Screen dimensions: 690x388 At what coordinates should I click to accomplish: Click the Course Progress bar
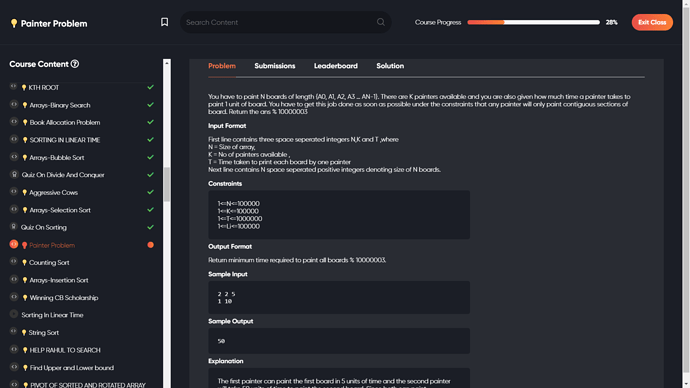(x=533, y=22)
